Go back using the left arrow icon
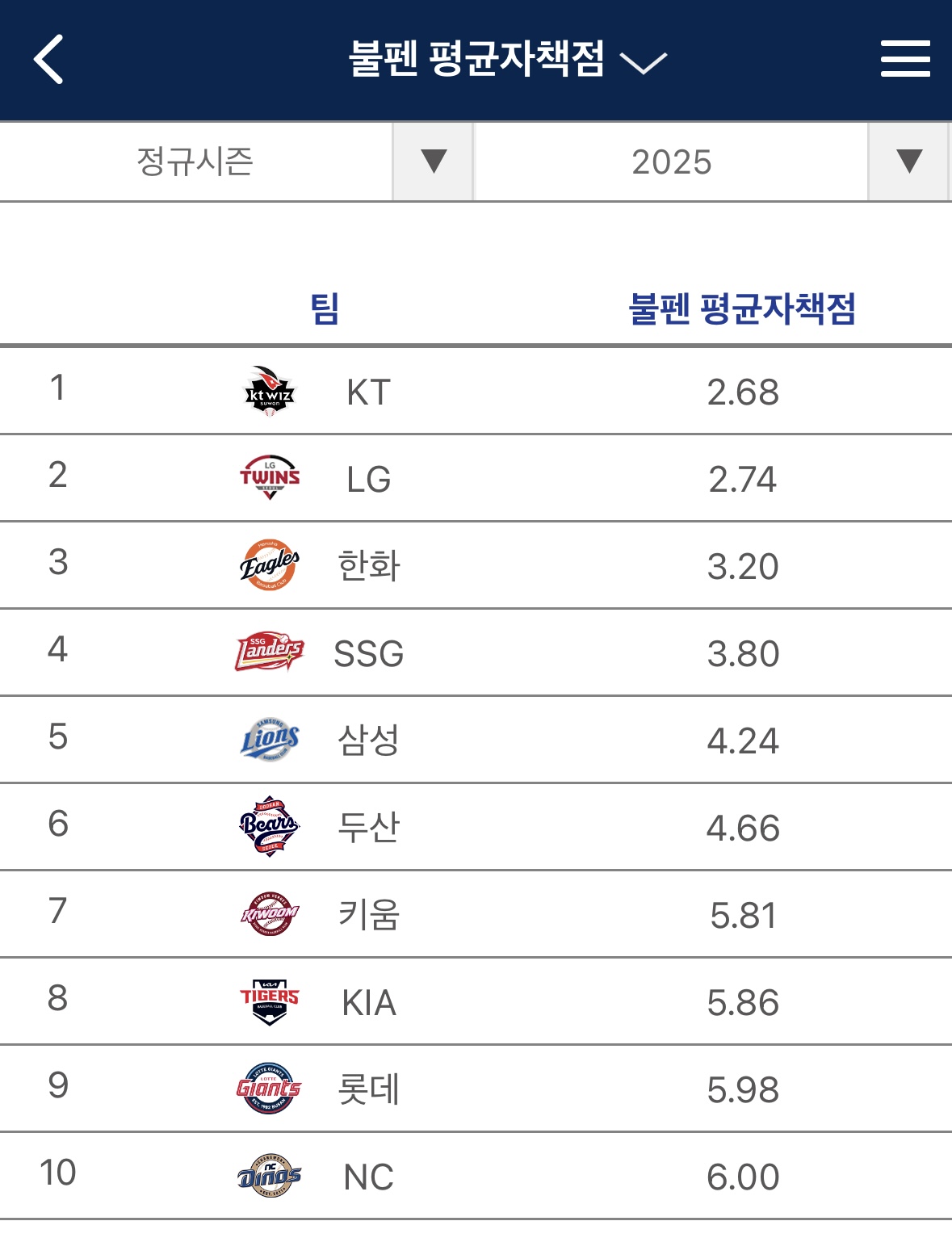The image size is (952, 1242). coord(48,60)
